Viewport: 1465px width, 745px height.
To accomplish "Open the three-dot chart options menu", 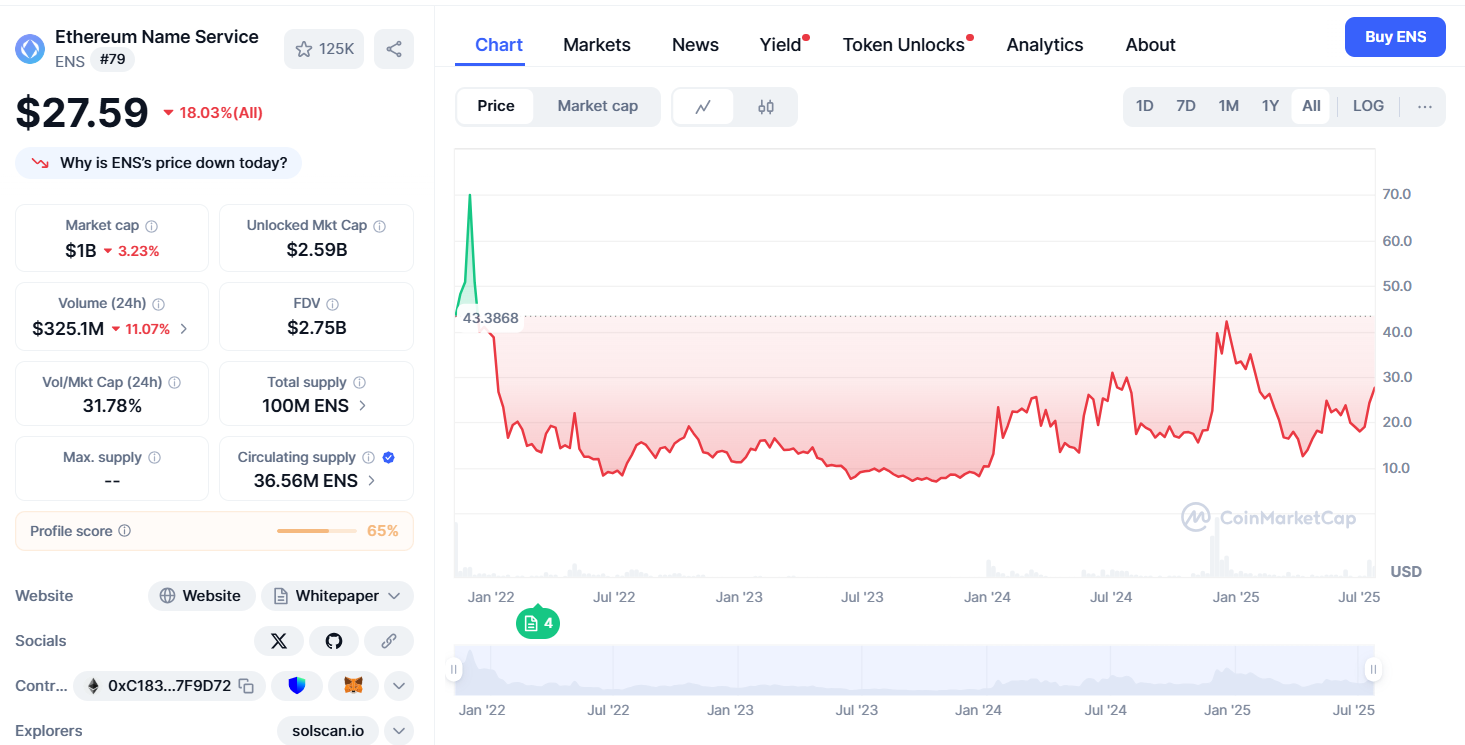I will click(1425, 107).
